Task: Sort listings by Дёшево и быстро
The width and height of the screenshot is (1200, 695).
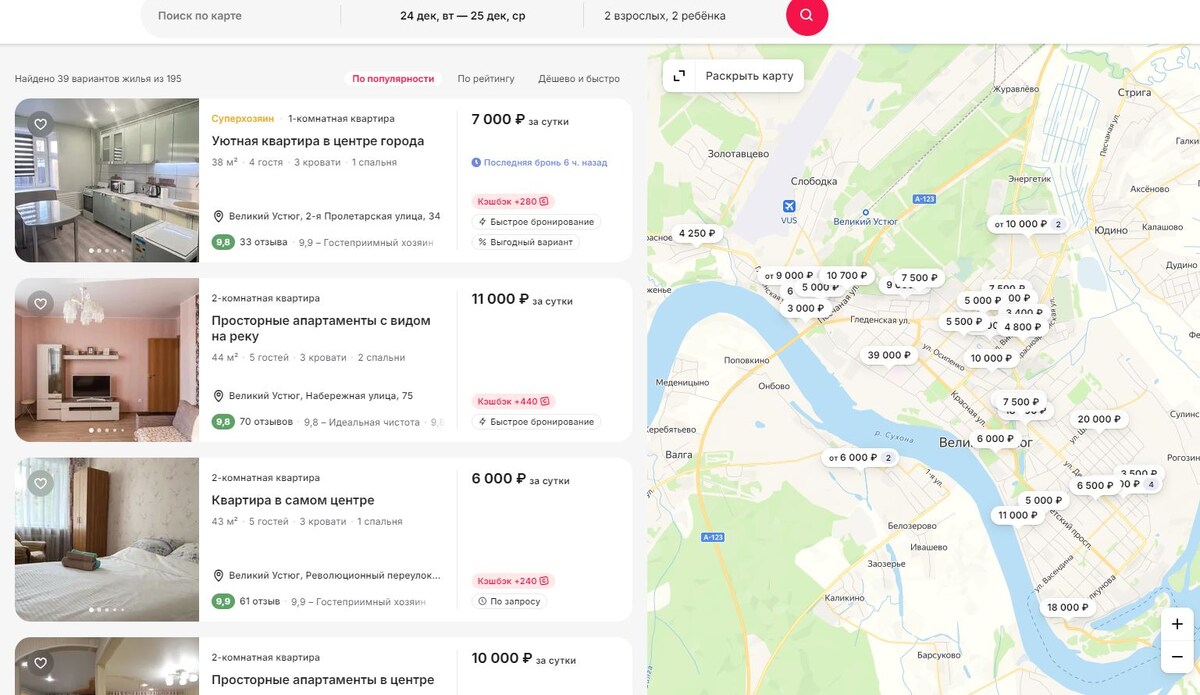Action: (x=579, y=78)
